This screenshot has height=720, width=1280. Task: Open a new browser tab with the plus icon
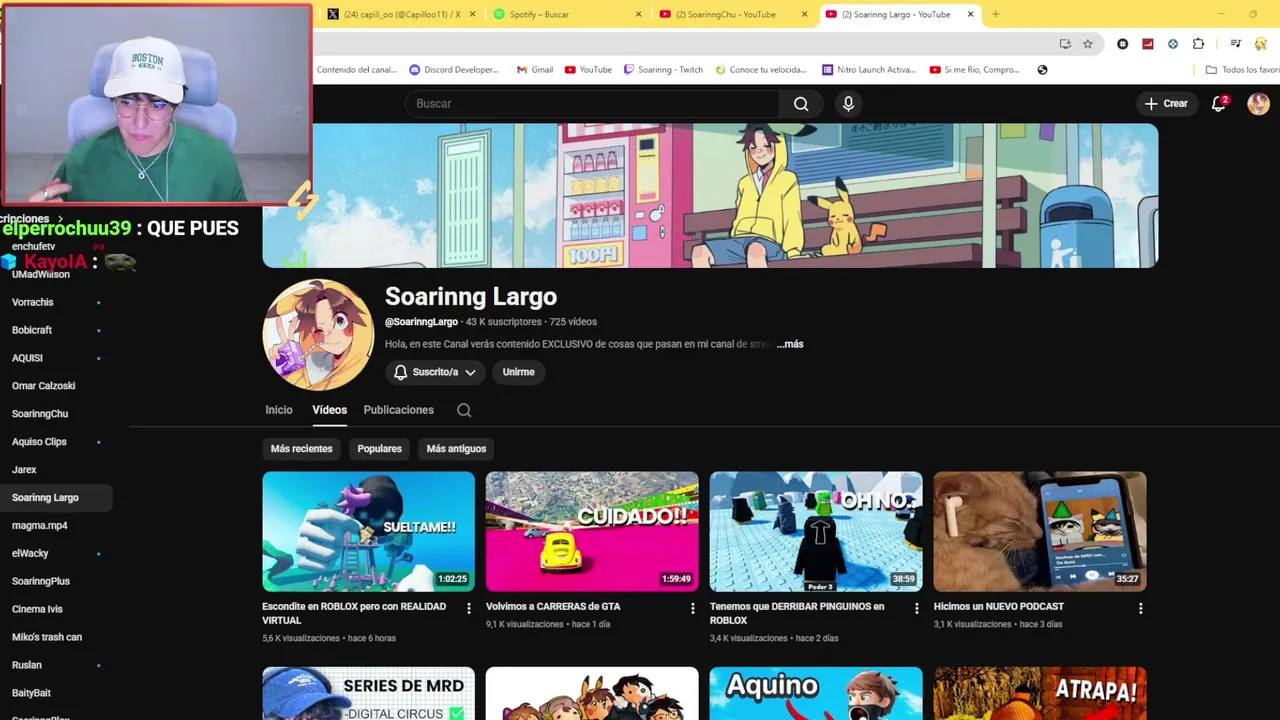coord(995,14)
